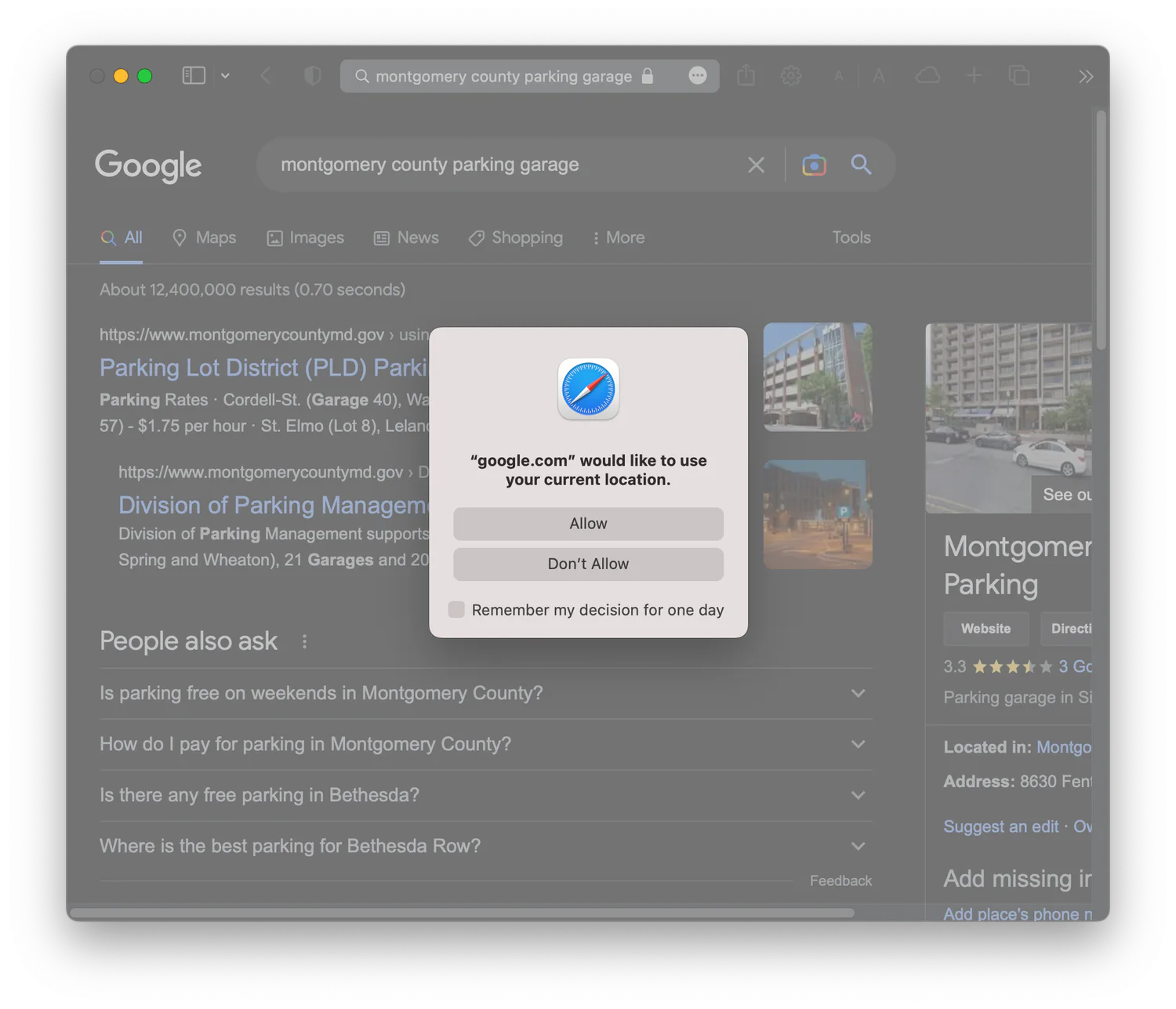Switch to the News tab
Viewport: 1176px width, 1009px height.
pyautogui.click(x=406, y=238)
